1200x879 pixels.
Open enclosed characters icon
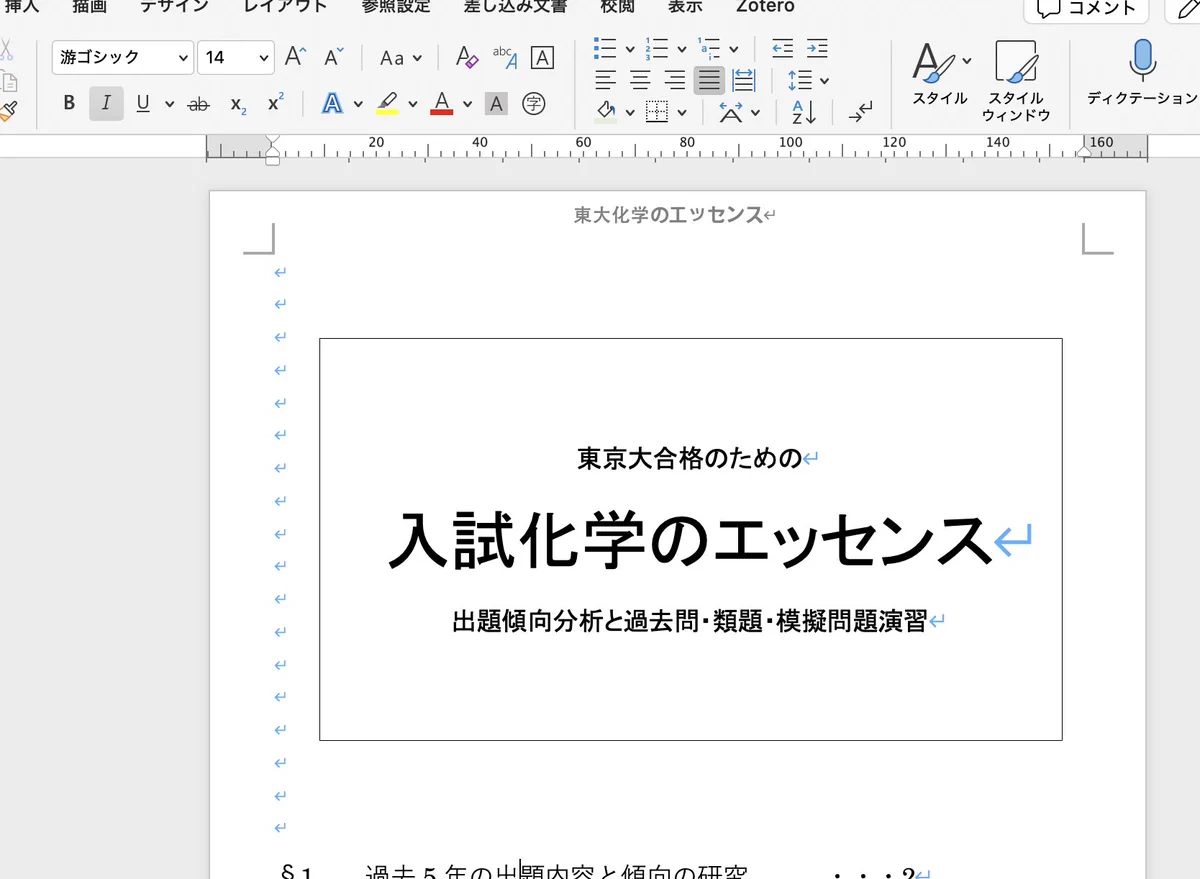click(x=534, y=103)
